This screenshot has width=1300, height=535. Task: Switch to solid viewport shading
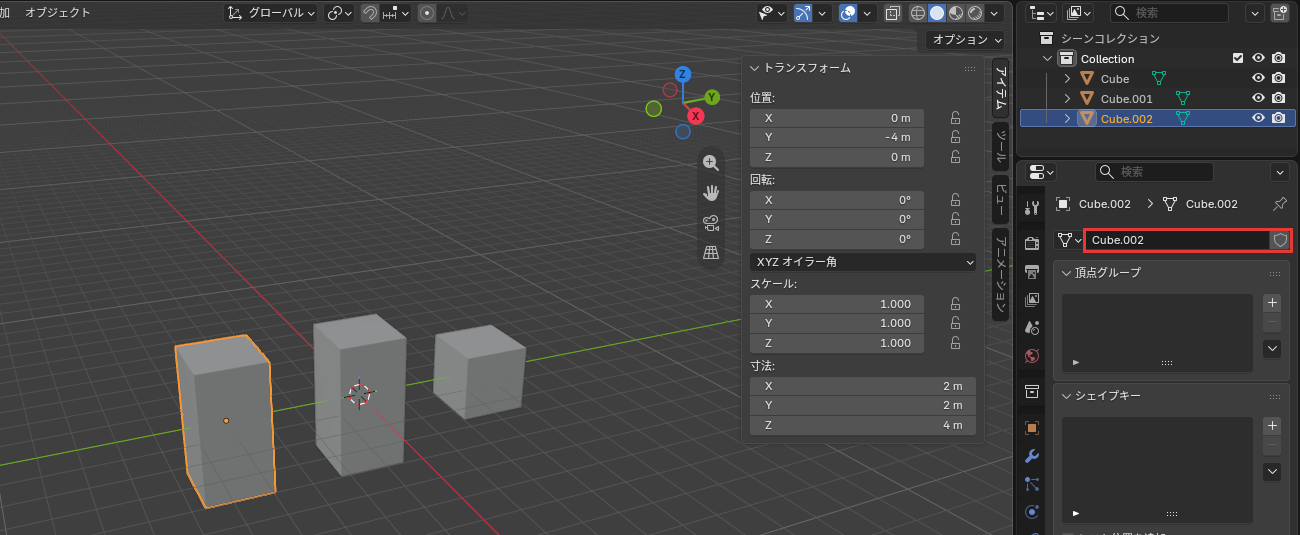click(x=937, y=13)
